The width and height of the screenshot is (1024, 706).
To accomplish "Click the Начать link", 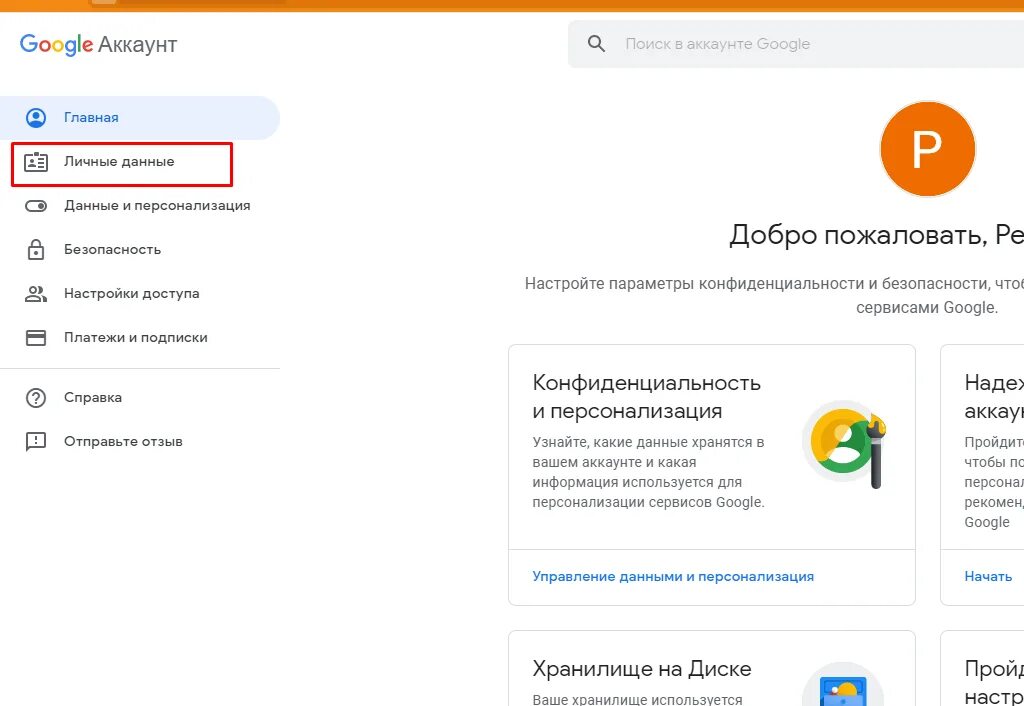I will [988, 577].
